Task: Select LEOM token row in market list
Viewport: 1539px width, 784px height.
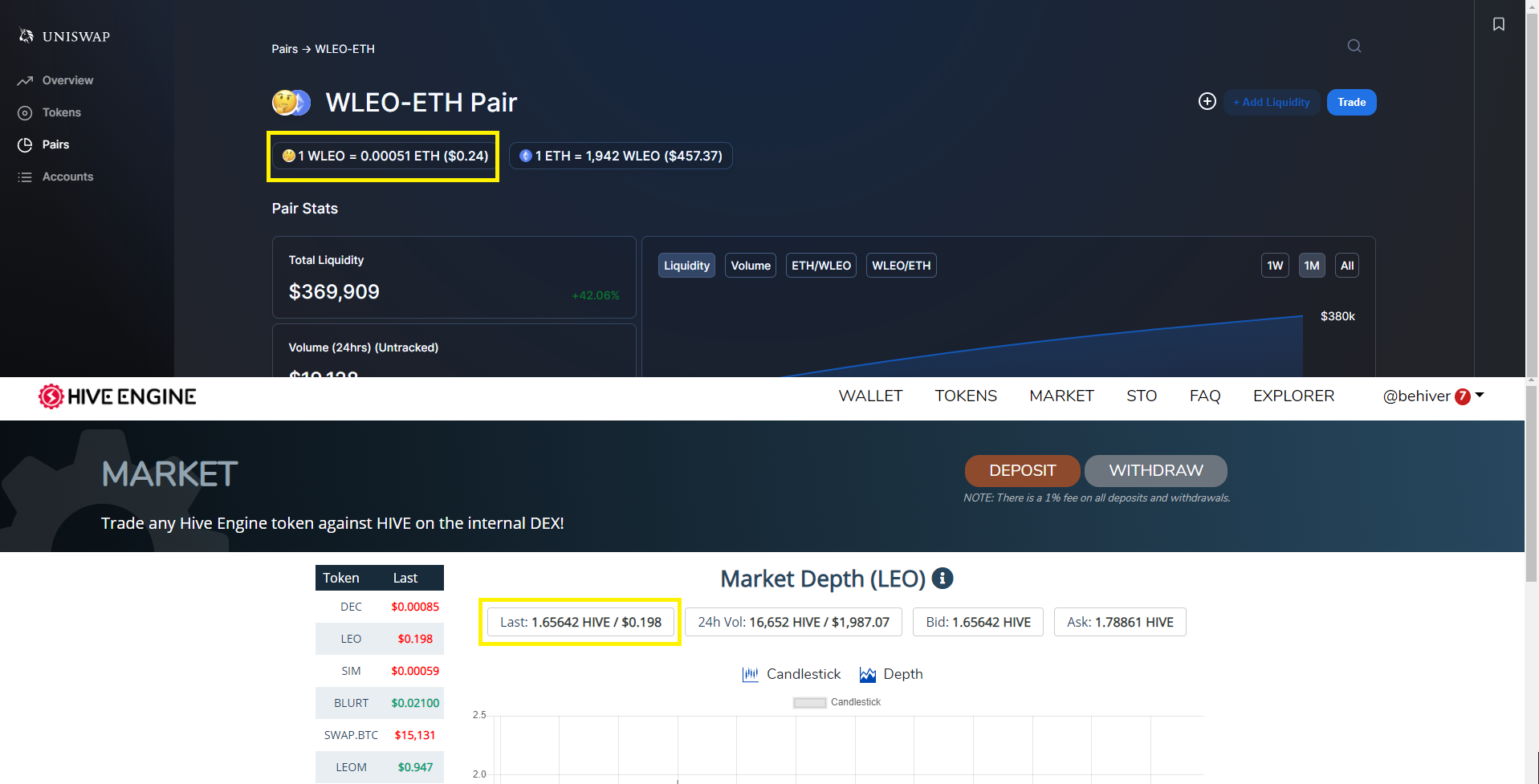Action: tap(380, 767)
